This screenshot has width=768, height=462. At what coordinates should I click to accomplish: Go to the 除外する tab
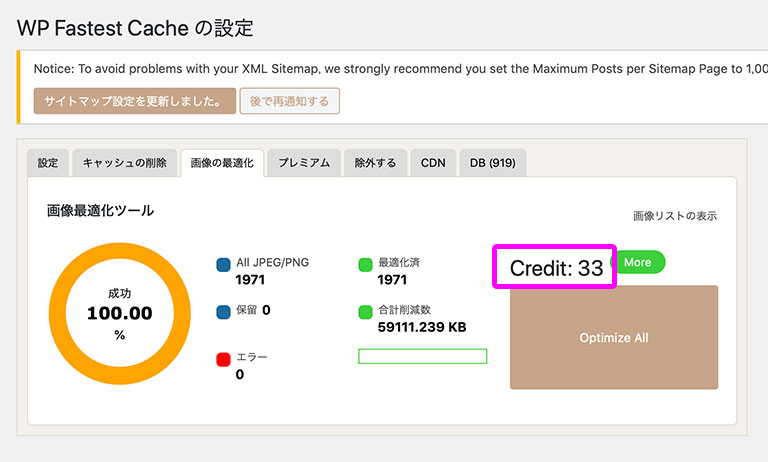375,163
